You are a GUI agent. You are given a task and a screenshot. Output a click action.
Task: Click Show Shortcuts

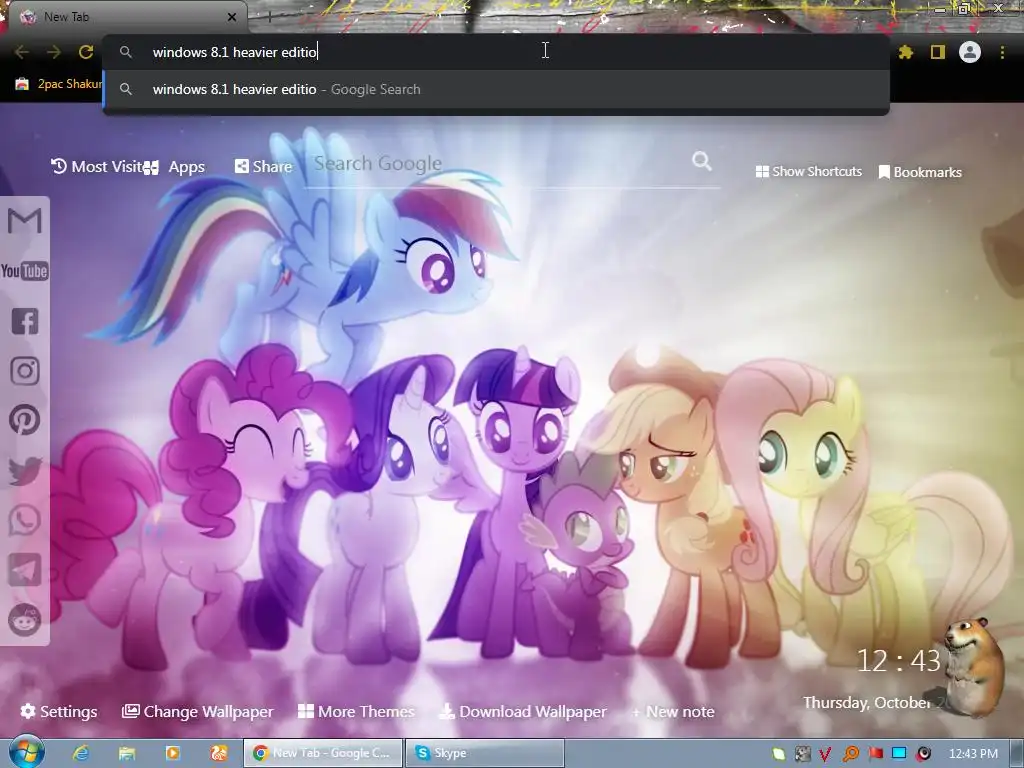pyautogui.click(x=808, y=172)
